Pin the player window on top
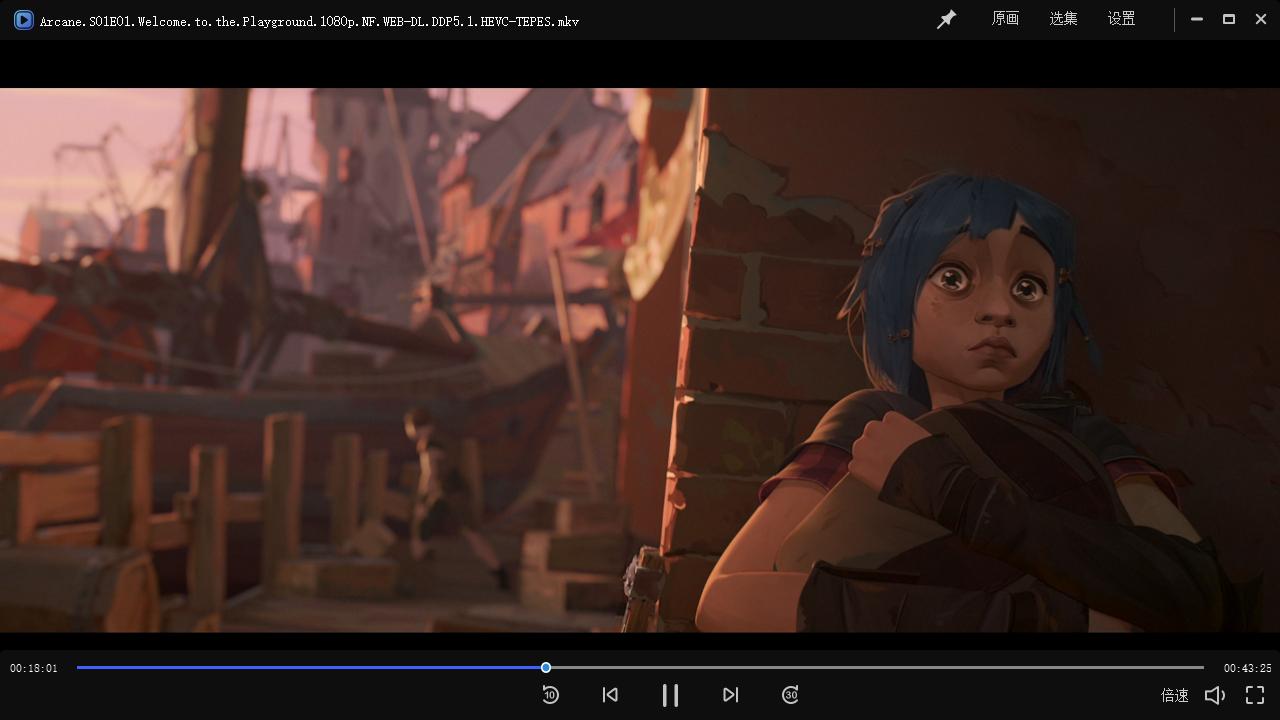 [946, 20]
